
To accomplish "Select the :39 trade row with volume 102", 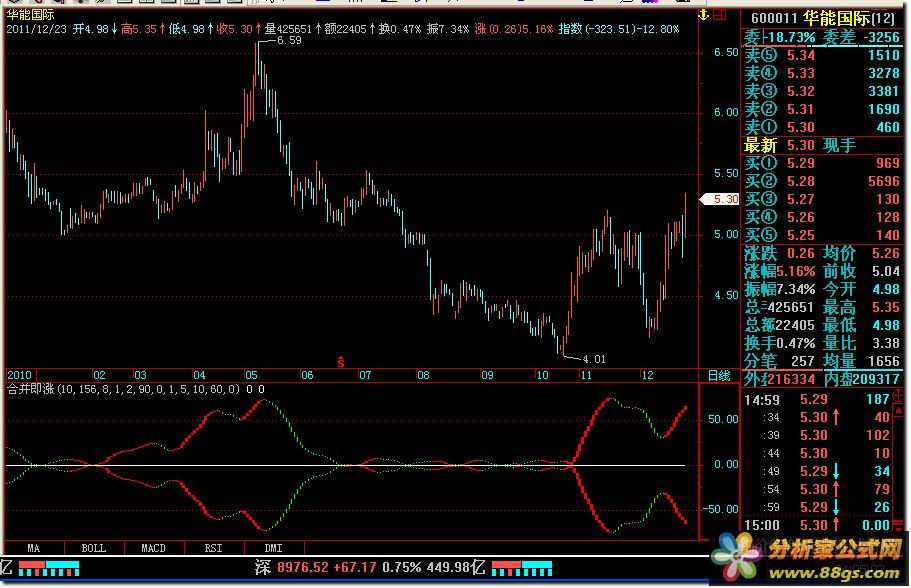I will (817, 436).
